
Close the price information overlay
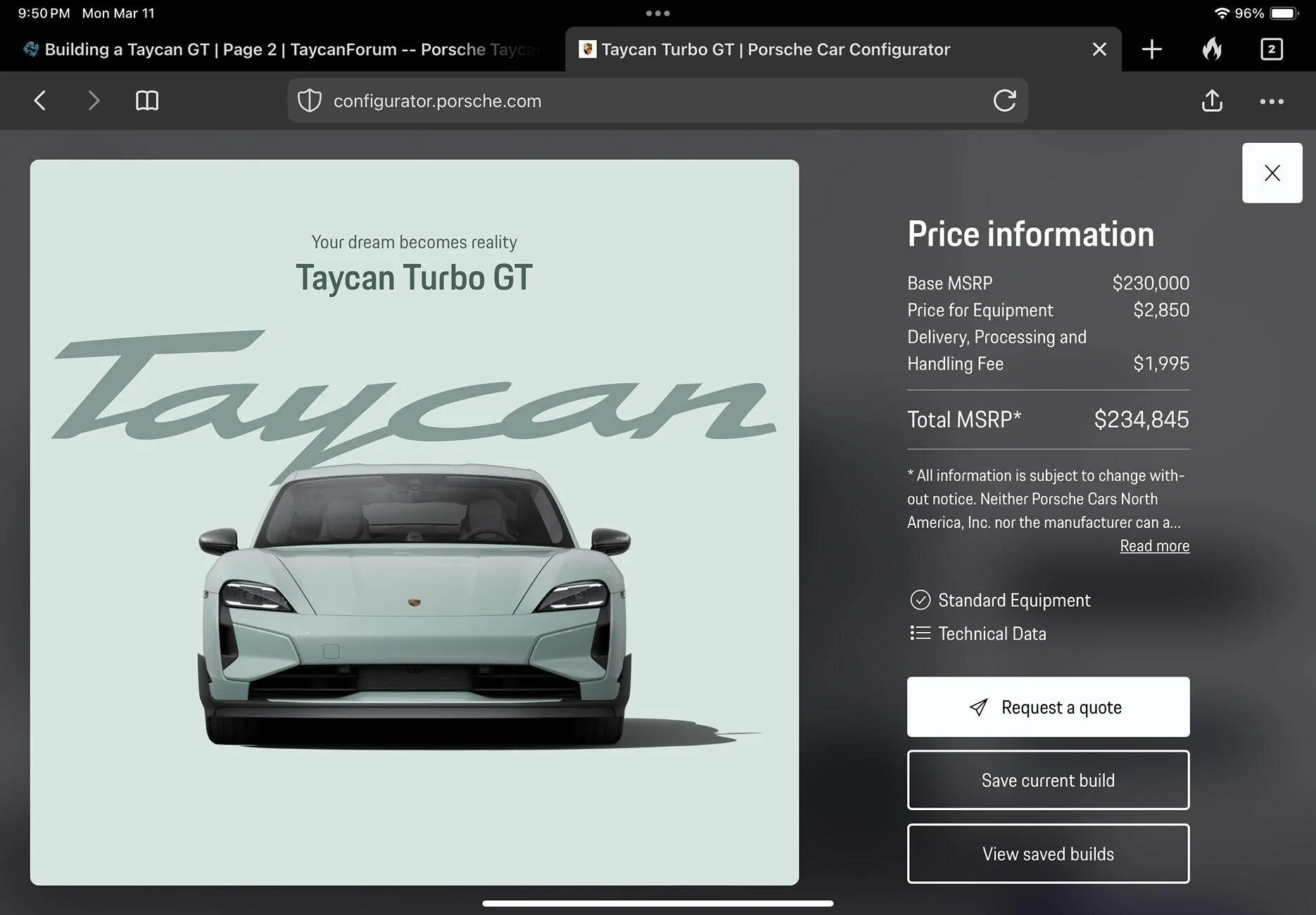1272,173
